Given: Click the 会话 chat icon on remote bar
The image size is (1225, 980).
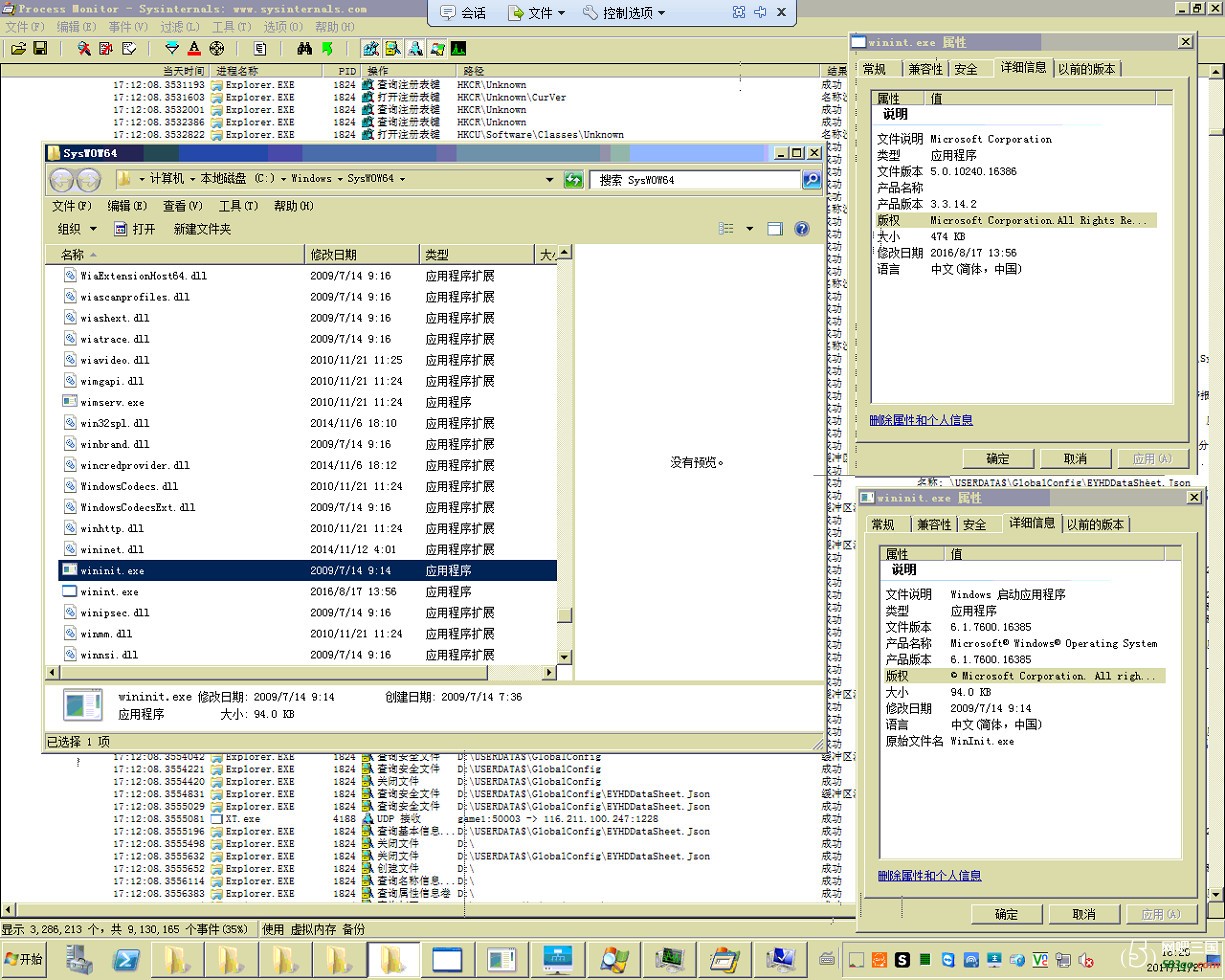Looking at the screenshot, I should [446, 13].
